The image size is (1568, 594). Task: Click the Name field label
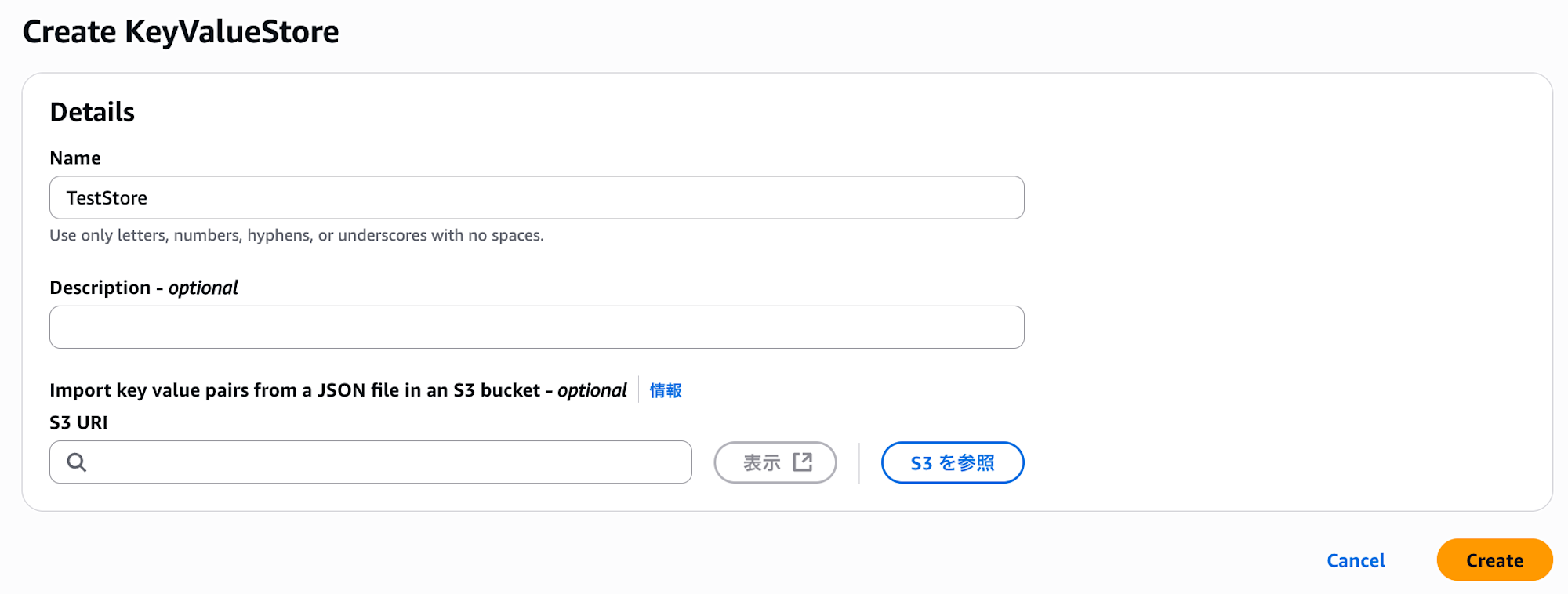point(75,158)
